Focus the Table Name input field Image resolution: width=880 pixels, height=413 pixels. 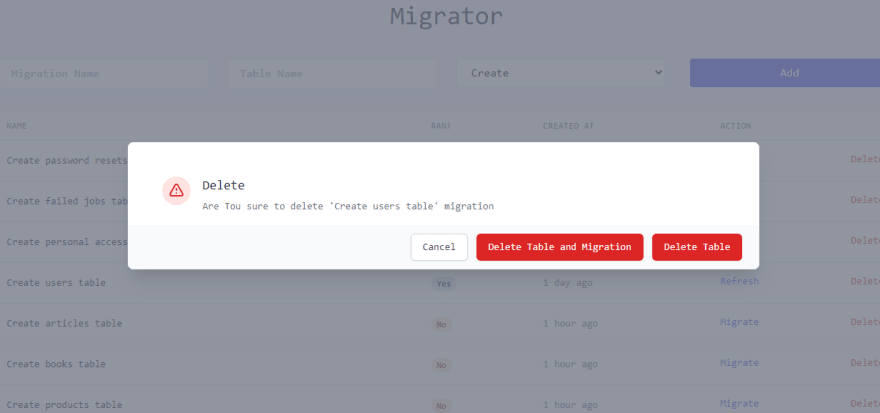click(x=332, y=74)
